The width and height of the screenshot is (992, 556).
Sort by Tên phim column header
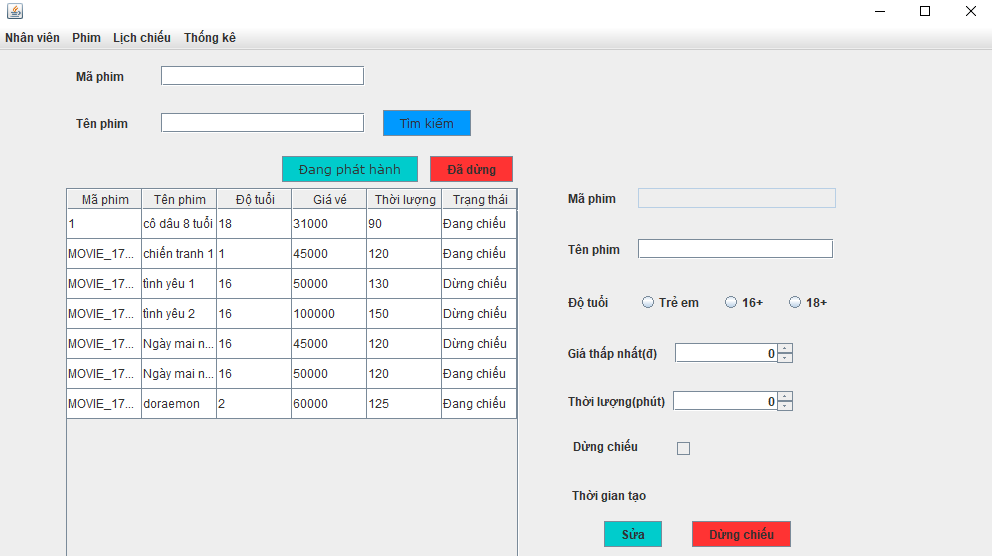click(x=179, y=199)
